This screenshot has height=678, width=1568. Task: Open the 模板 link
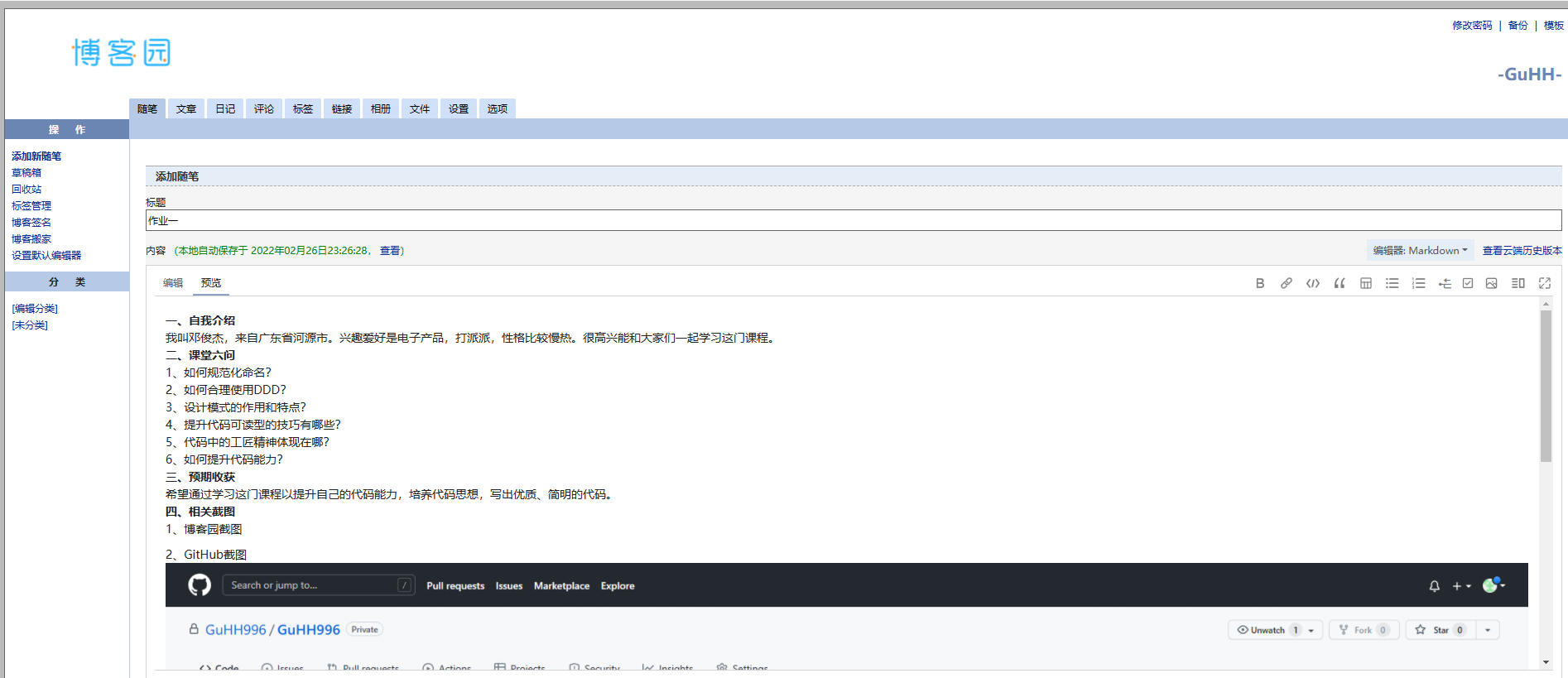pos(1553,26)
